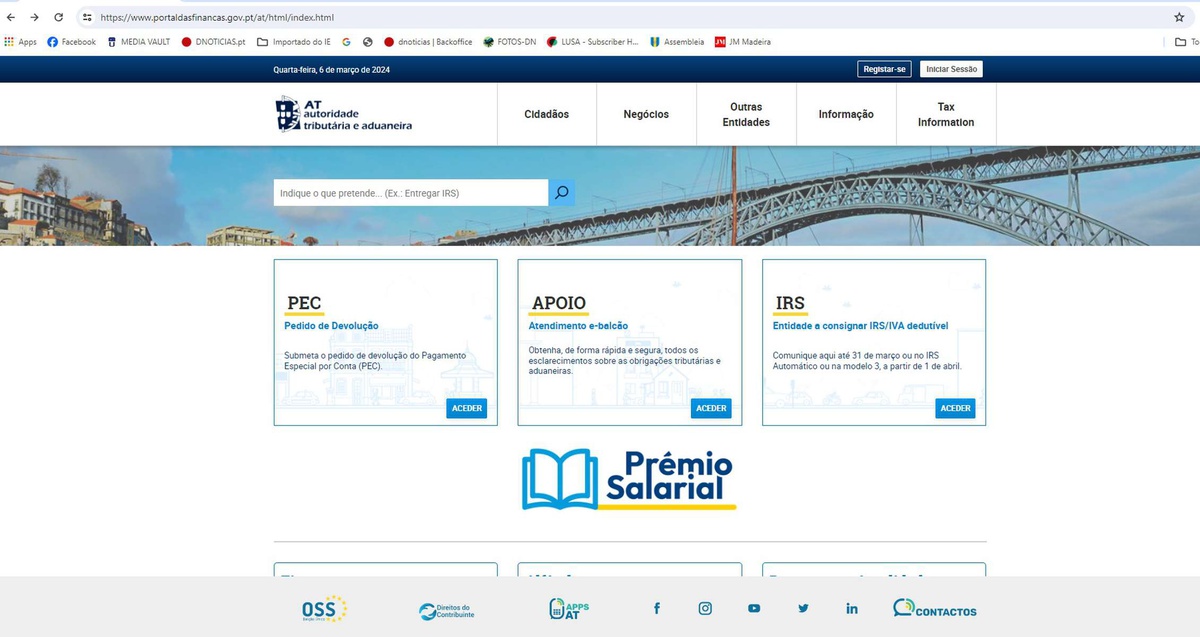Click the AT autoridade tributária logo
Screen dimensions: 1200x637
[x=344, y=114]
